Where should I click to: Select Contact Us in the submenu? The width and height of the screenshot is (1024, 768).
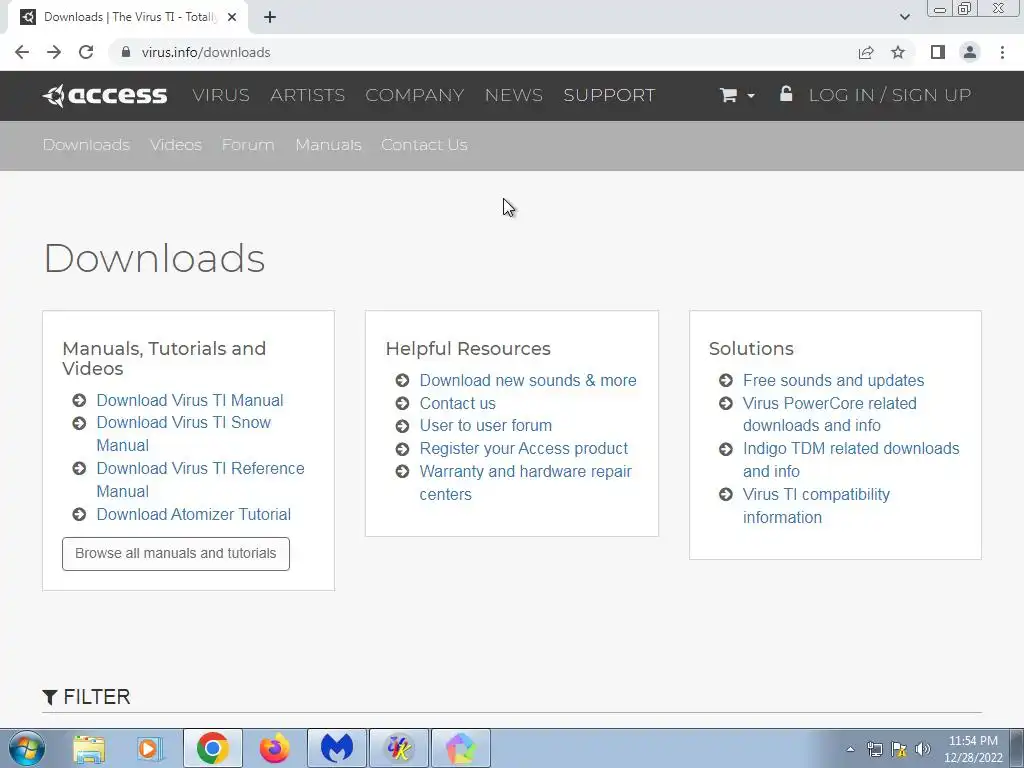(x=424, y=145)
